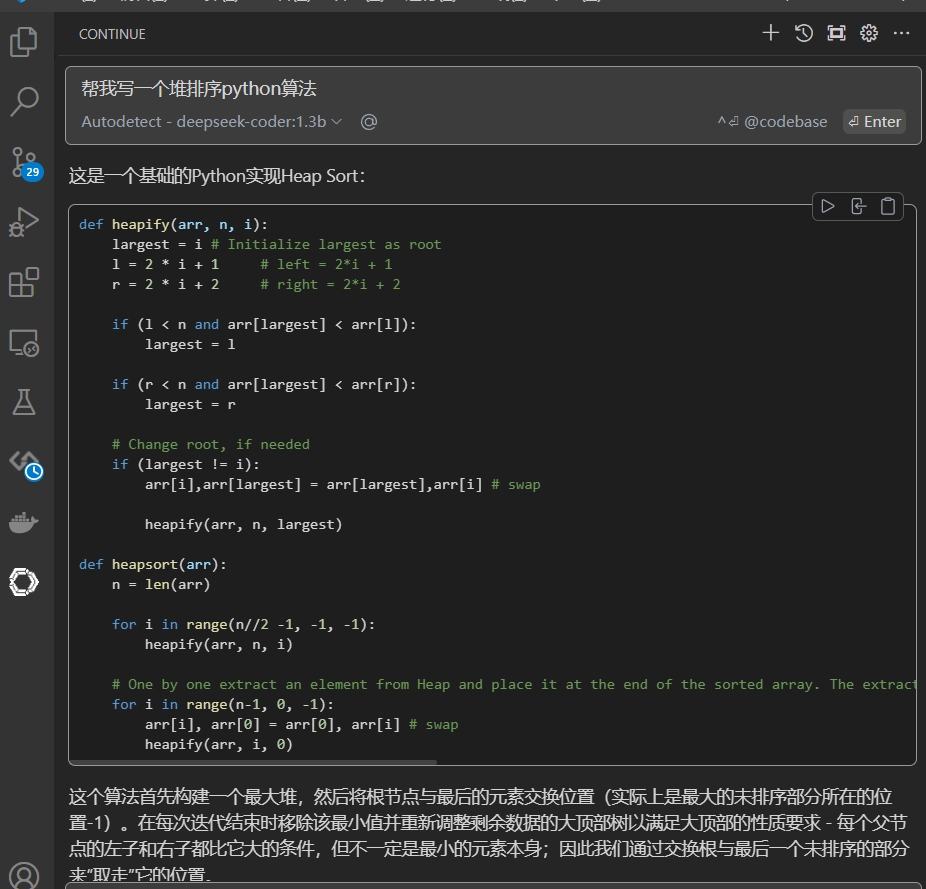
Task: View Continue session history
Action: tap(803, 32)
